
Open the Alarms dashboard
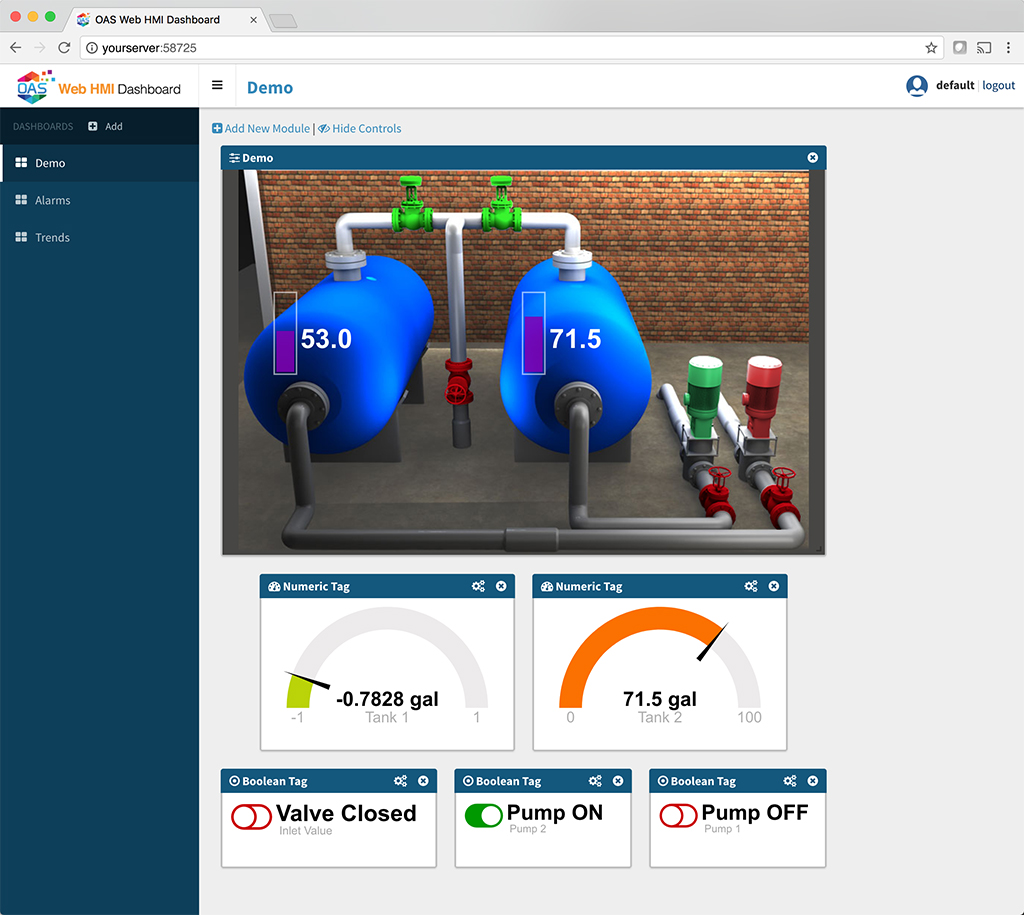pos(52,200)
